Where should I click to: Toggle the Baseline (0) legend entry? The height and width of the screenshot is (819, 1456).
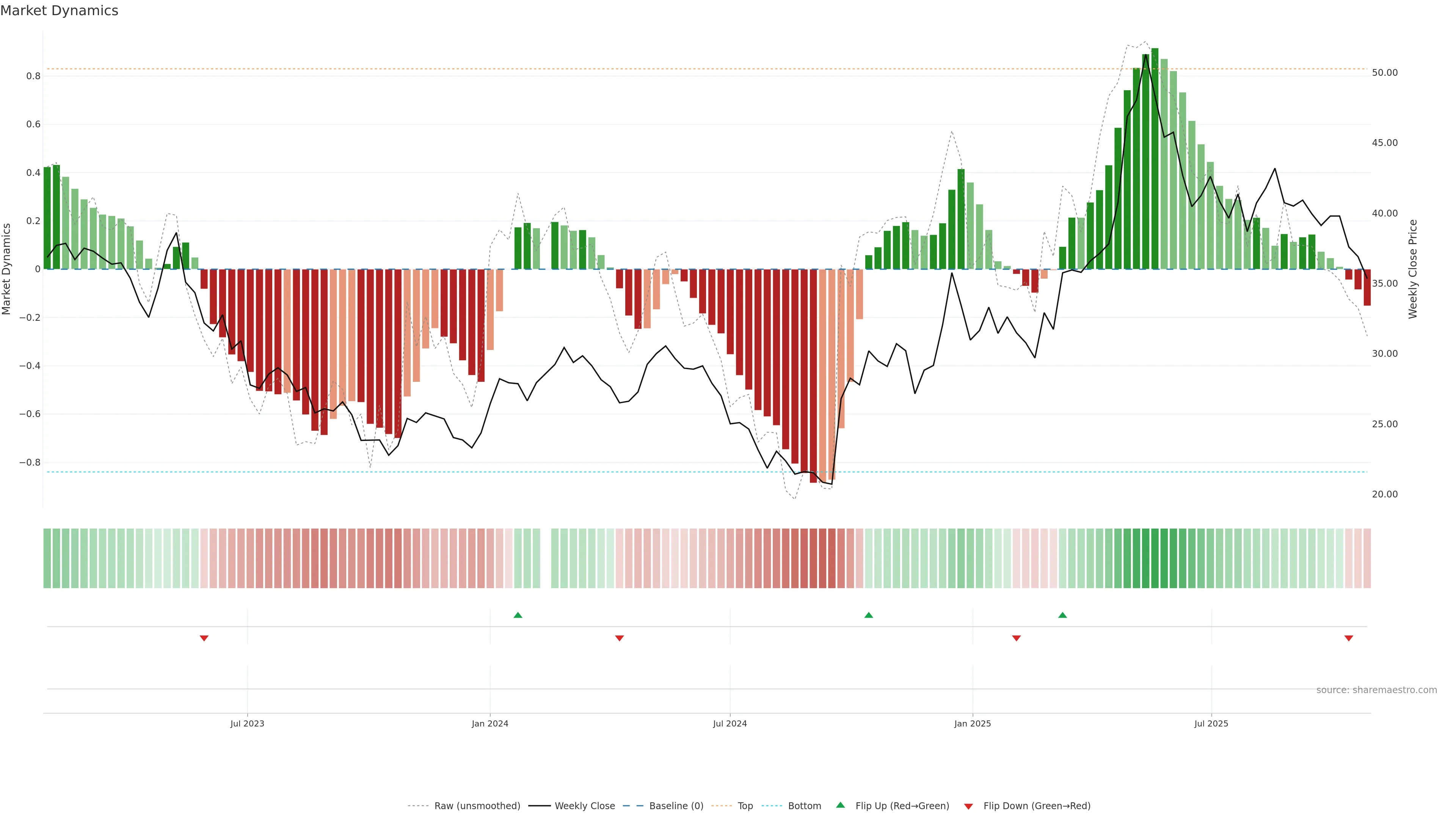[x=676, y=806]
